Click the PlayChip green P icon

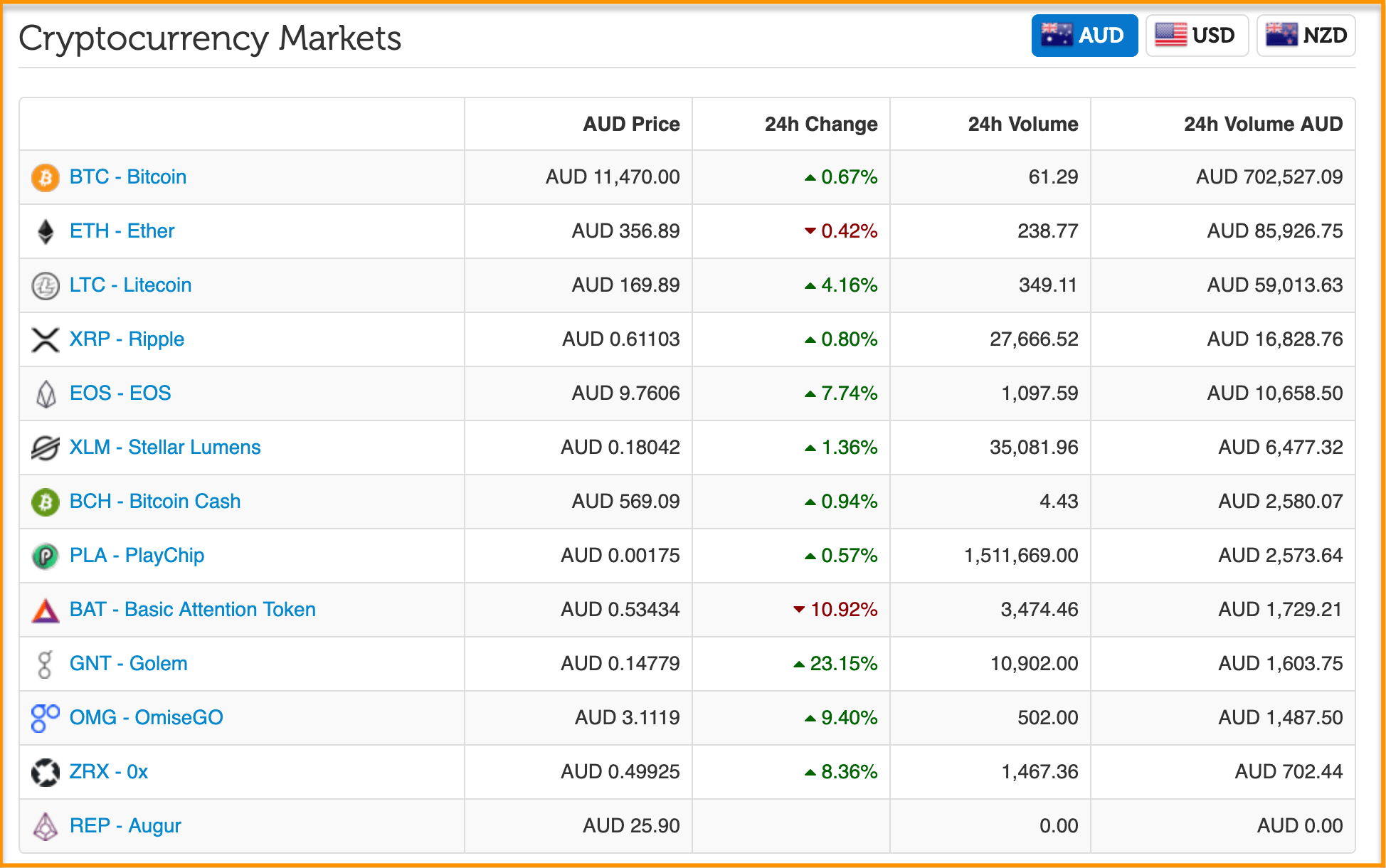[46, 556]
